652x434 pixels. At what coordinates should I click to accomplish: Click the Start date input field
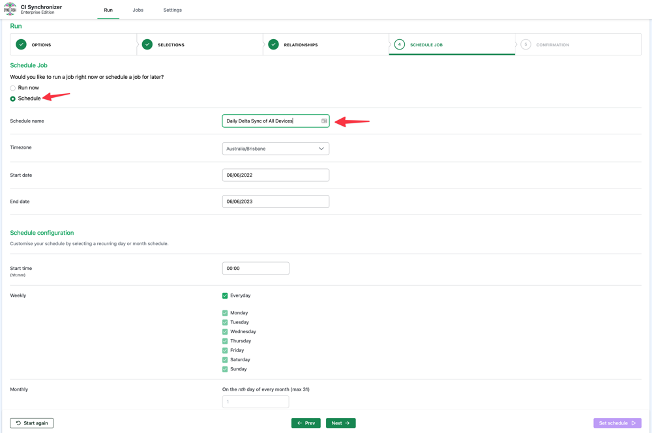276,175
